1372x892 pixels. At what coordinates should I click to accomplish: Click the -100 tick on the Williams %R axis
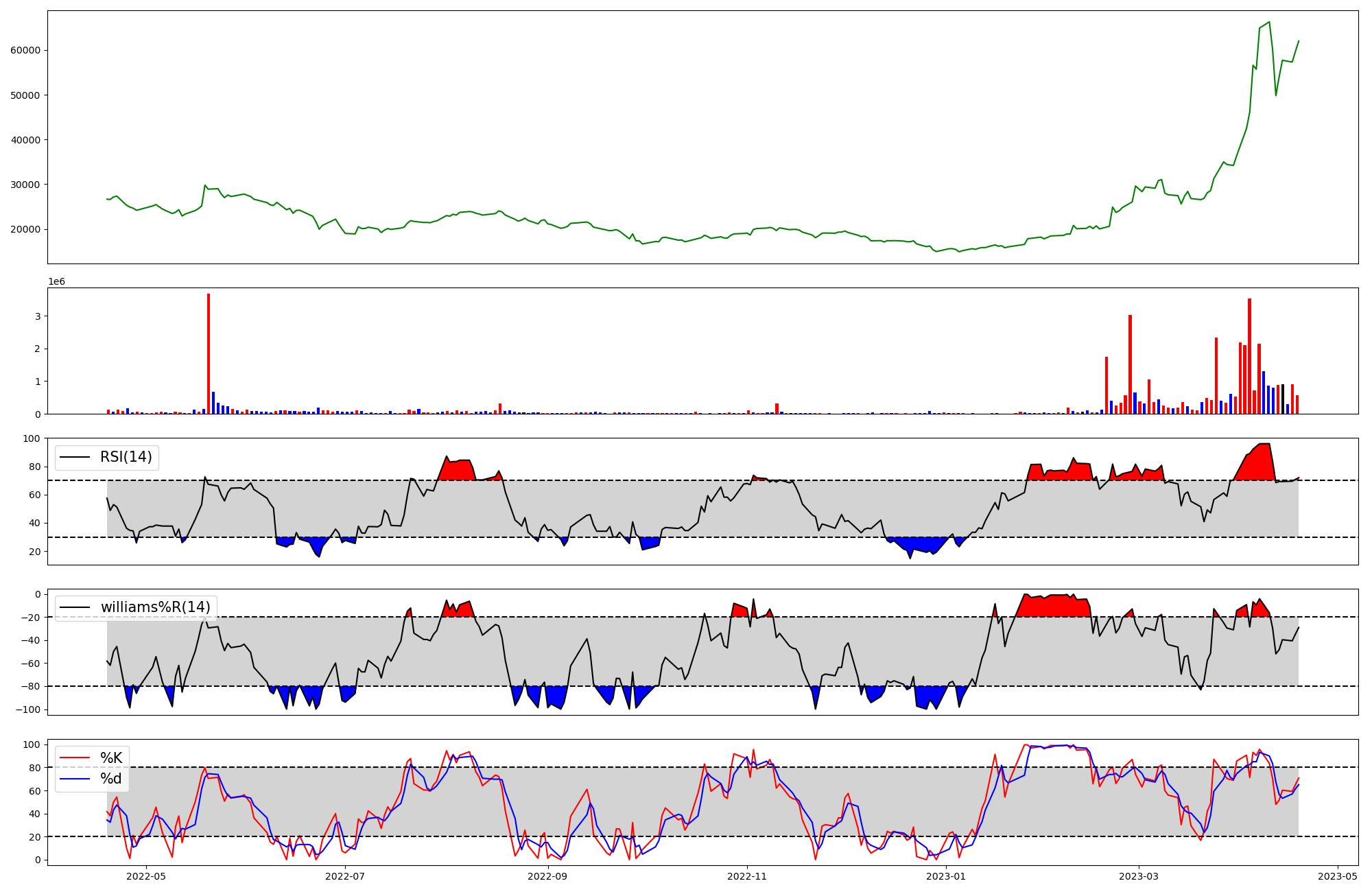point(28,709)
